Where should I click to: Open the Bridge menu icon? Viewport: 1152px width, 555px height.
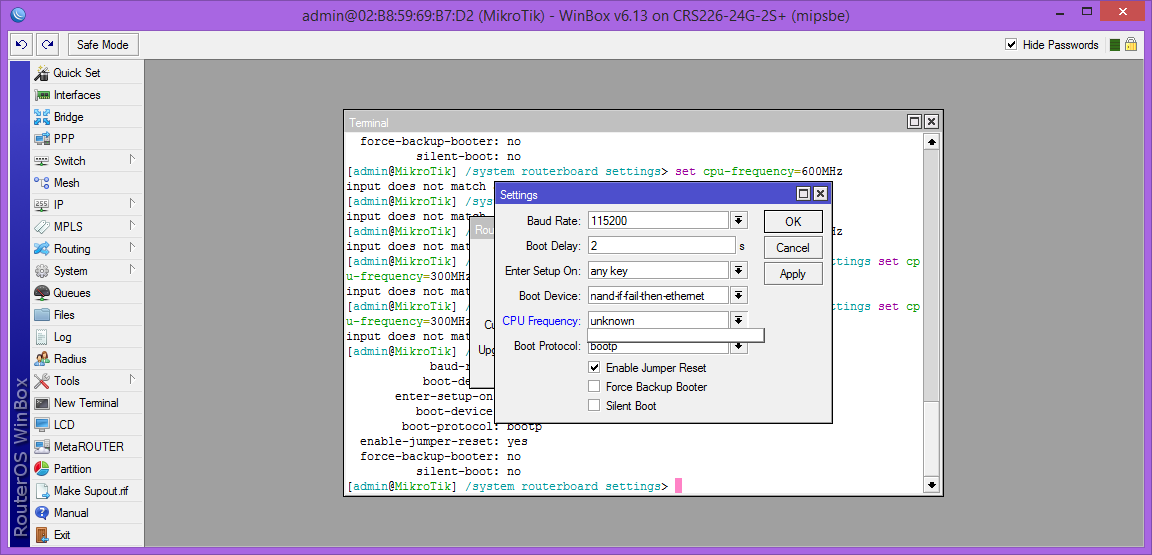point(42,117)
